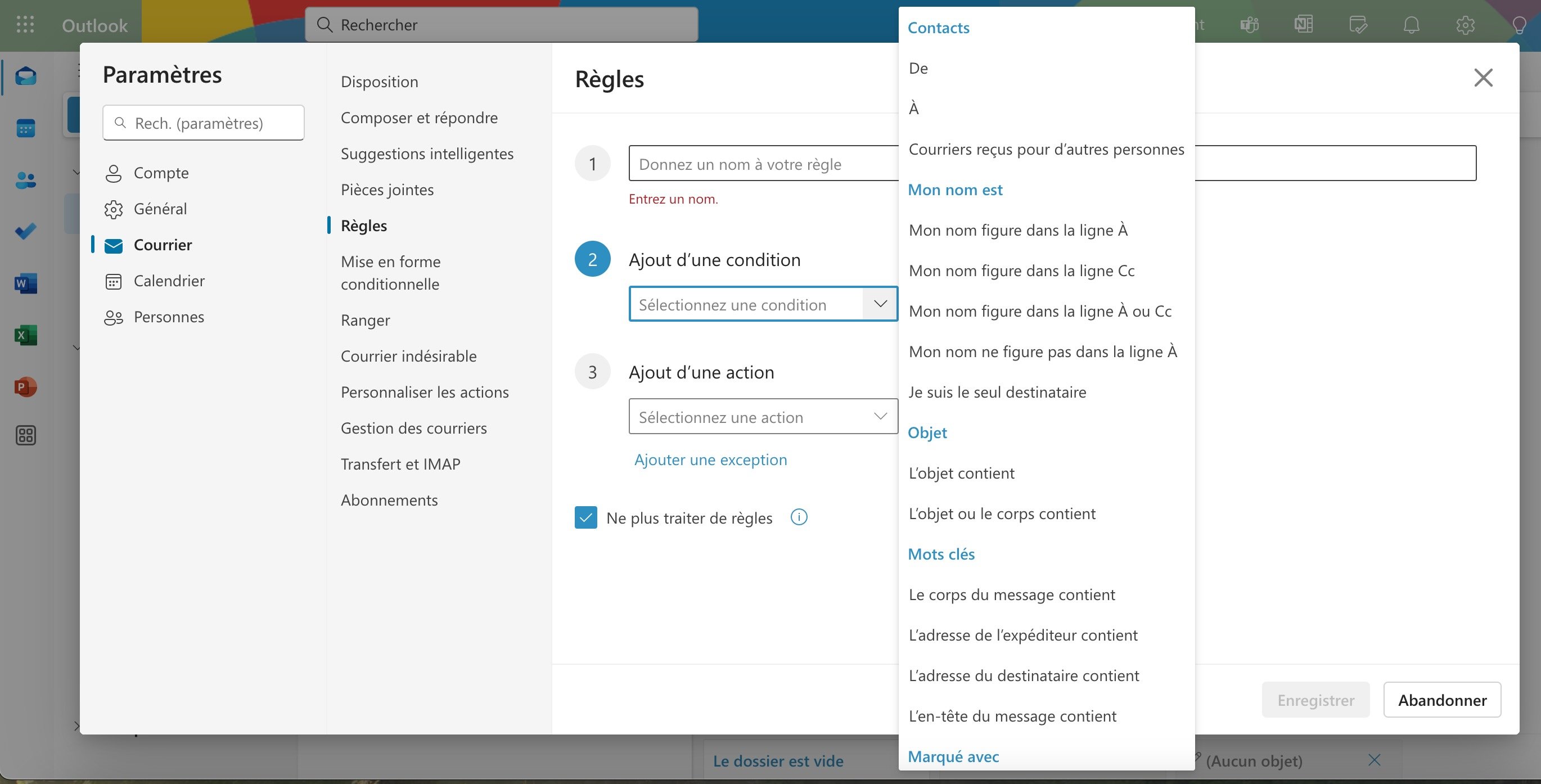1541x784 pixels.
Task: Open Microsoft Teams from the top bar
Action: tap(1249, 25)
